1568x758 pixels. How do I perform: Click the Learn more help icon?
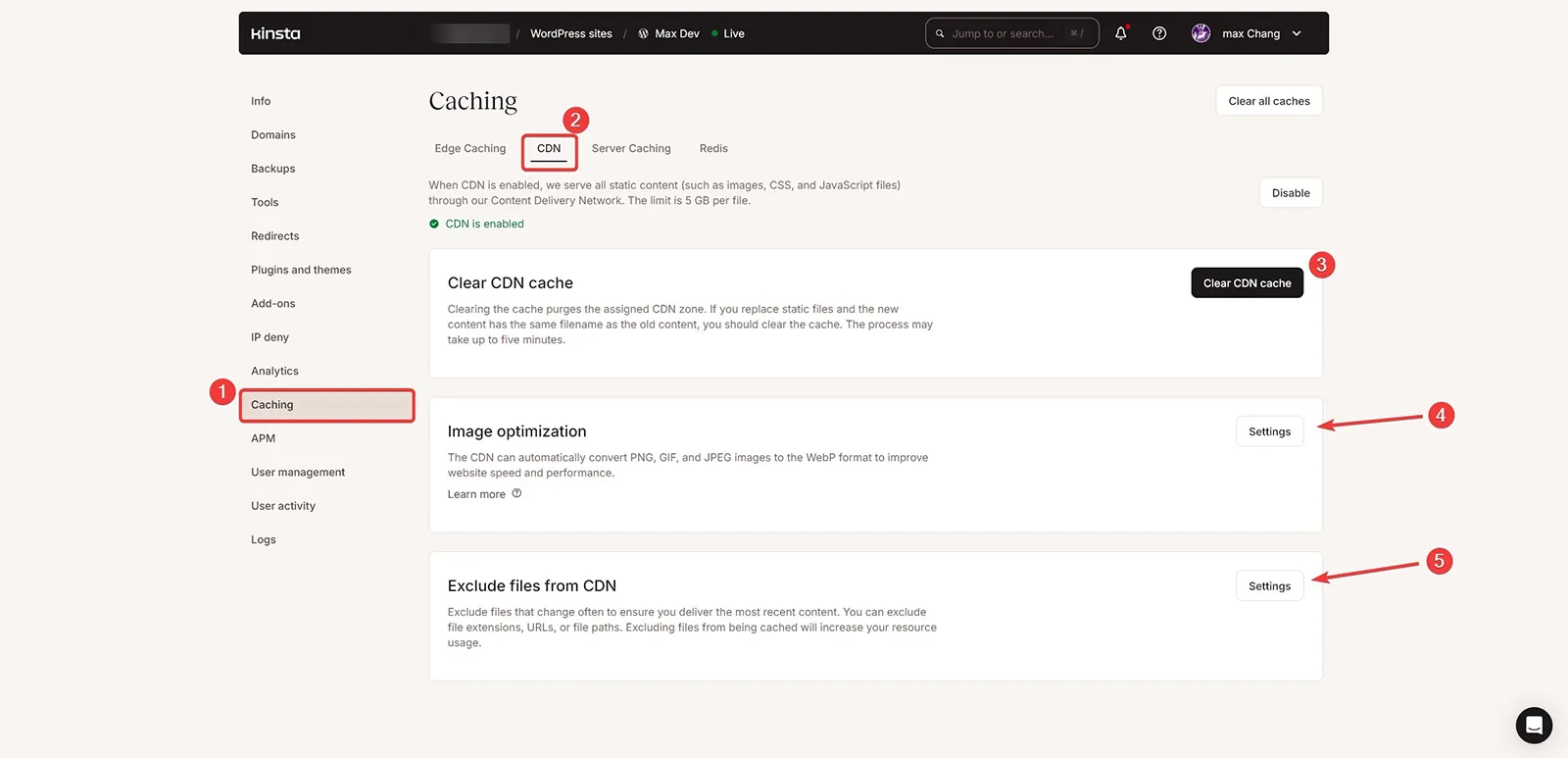516,494
